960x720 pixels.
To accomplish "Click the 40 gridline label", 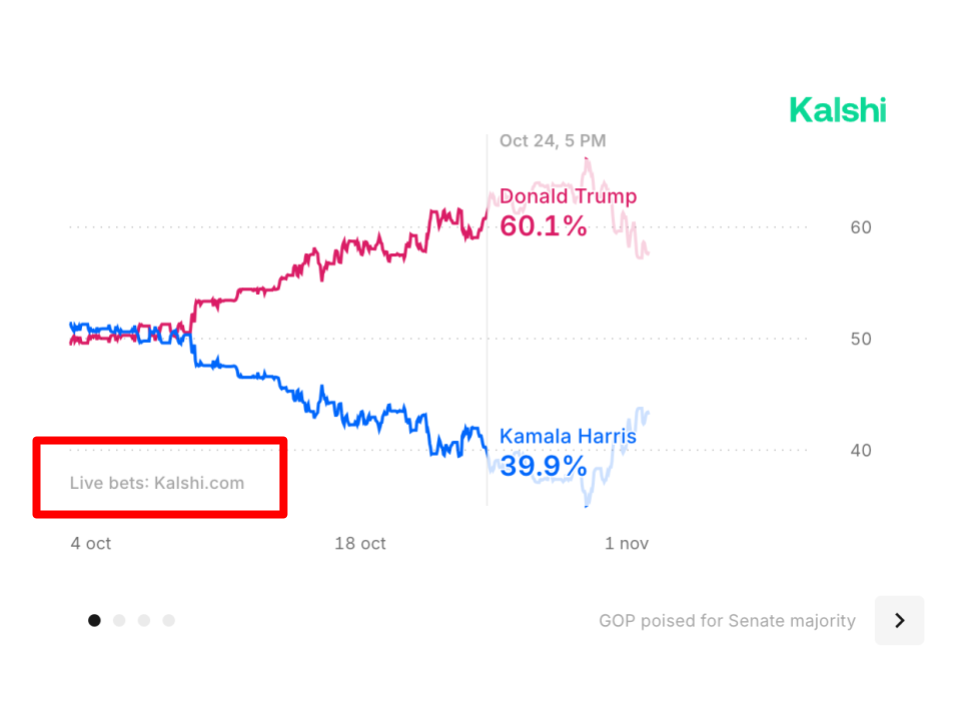I will pos(860,451).
